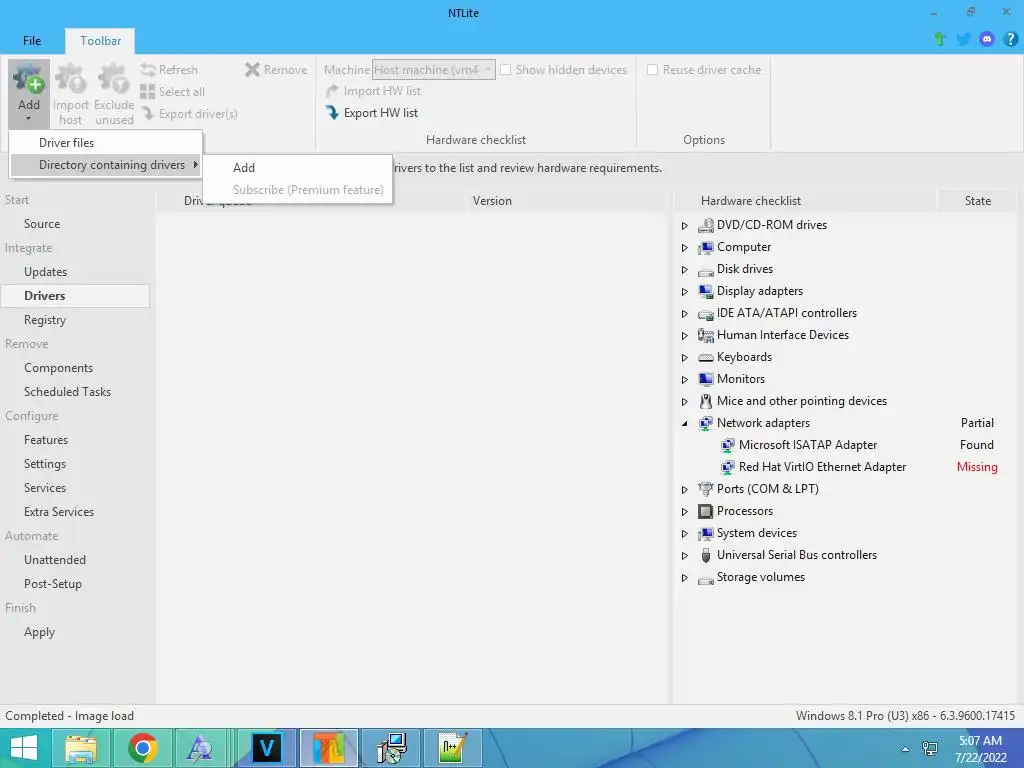Viewport: 1024px width, 768px height.
Task: Click the Universal Serial Bus controllers icon
Action: pos(705,555)
